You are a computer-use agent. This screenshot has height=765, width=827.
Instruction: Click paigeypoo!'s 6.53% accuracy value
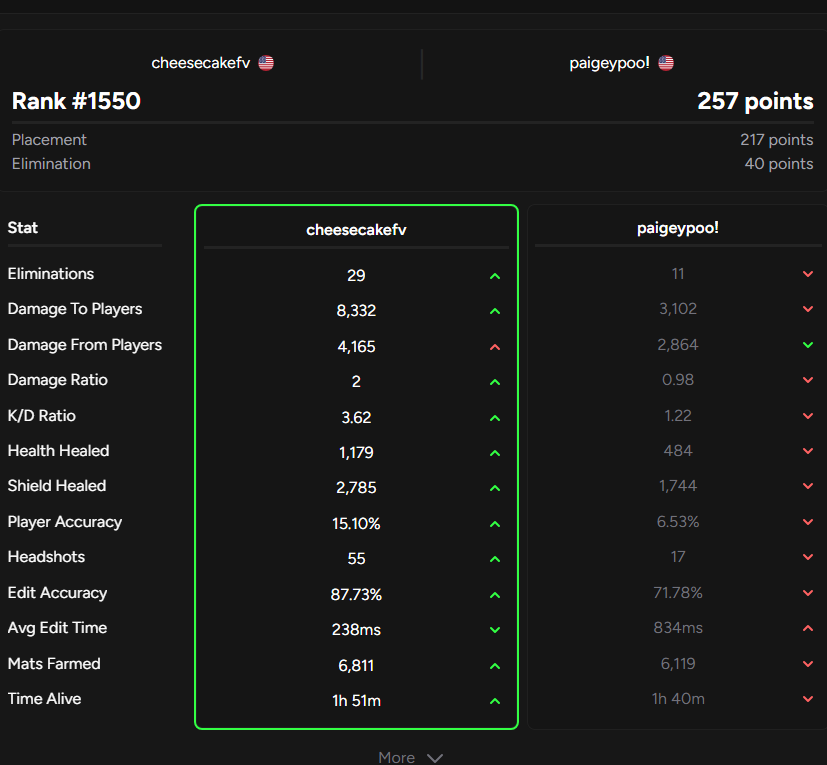(x=678, y=522)
